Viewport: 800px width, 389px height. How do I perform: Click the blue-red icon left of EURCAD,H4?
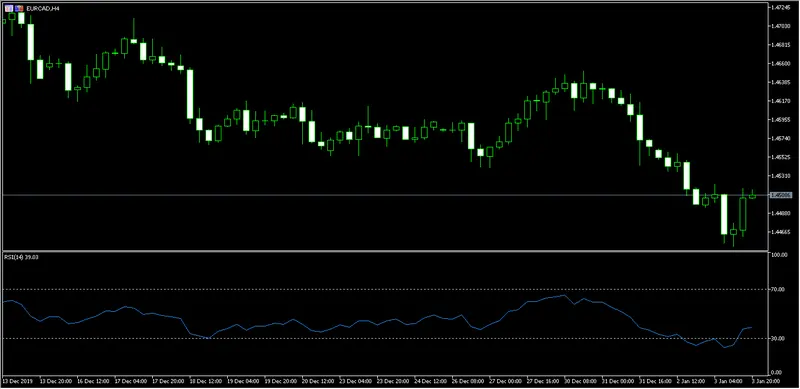19,9
